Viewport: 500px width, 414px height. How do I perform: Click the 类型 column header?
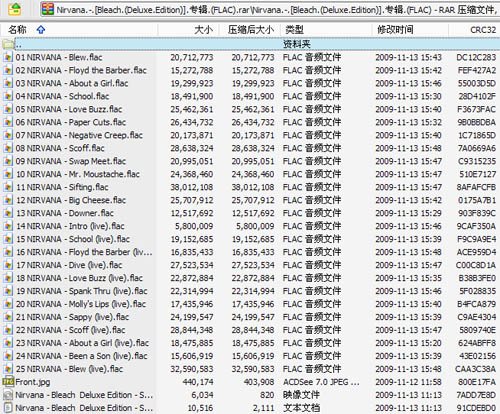(294, 30)
